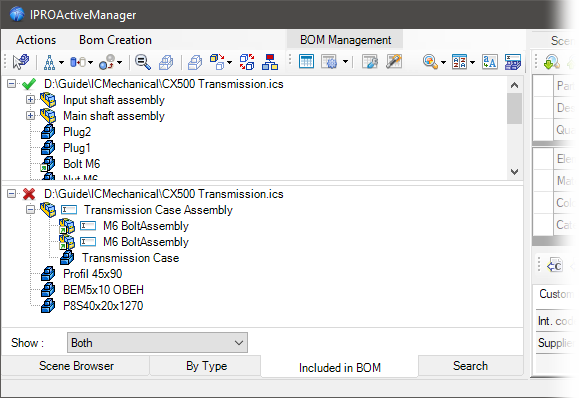584x398 pixels.
Task: Open the Bom Creation menu
Action: pyautogui.click(x=115, y=40)
